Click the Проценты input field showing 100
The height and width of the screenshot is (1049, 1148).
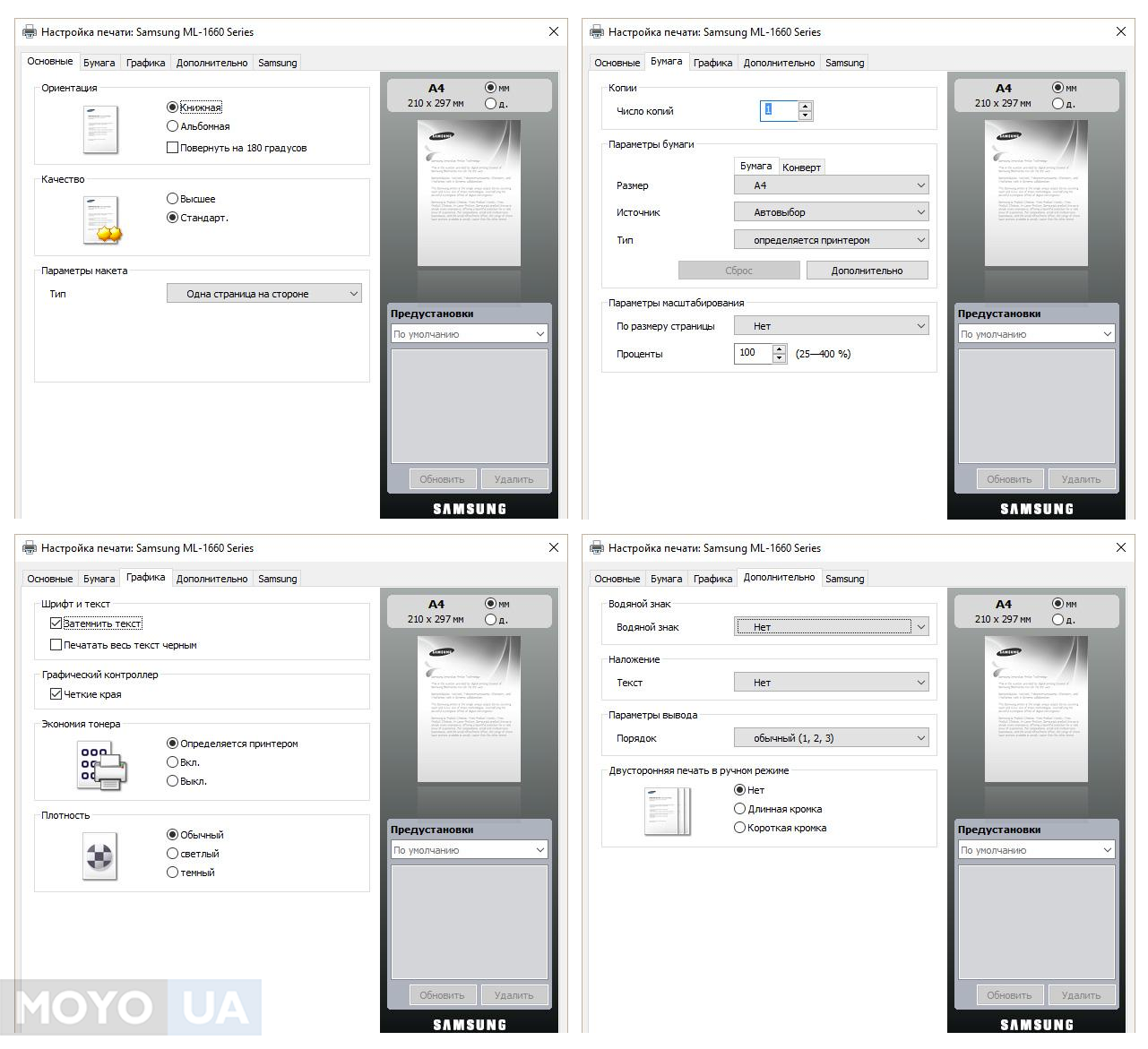(753, 353)
